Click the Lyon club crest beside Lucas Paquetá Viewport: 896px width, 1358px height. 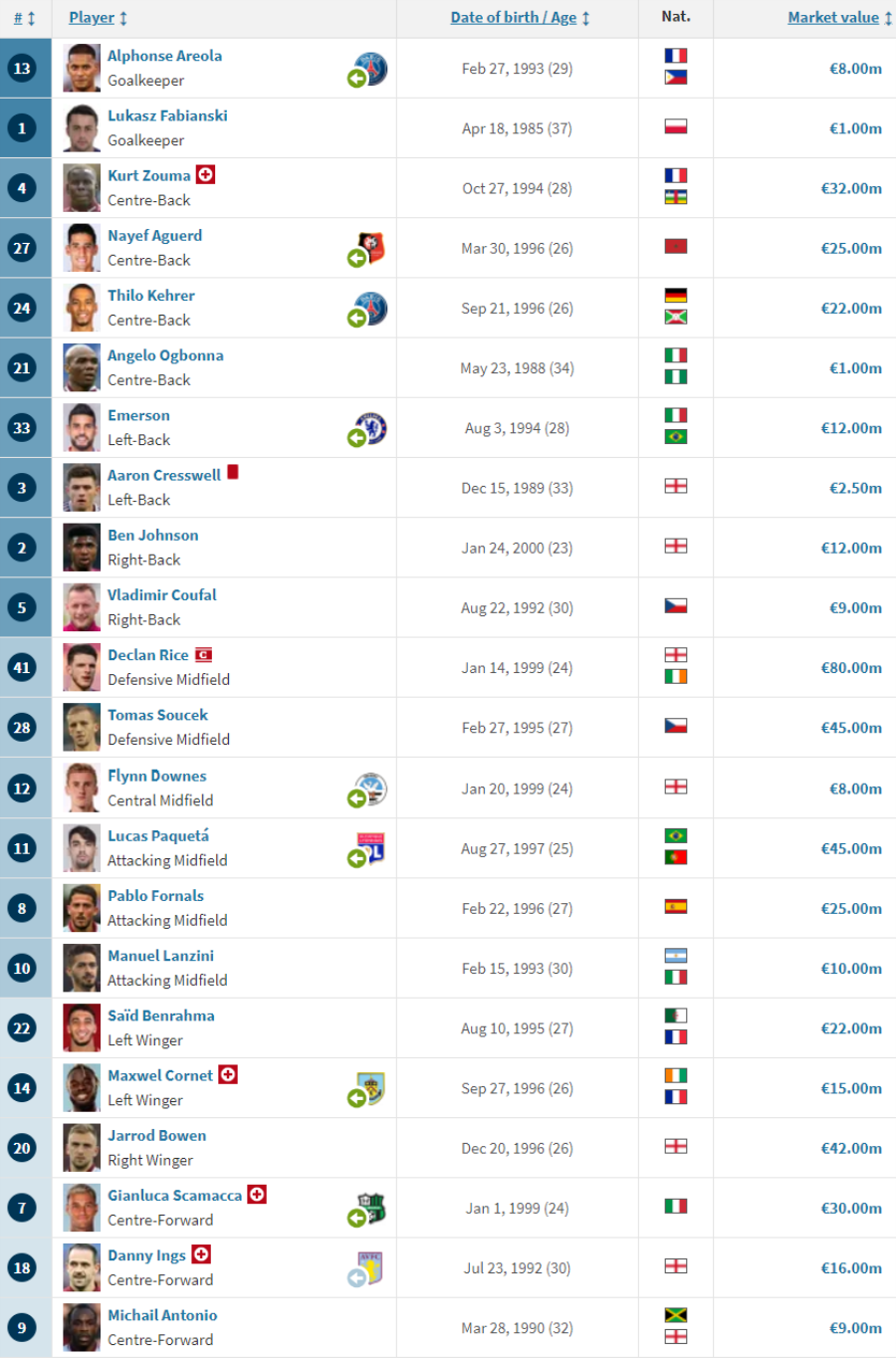371,848
